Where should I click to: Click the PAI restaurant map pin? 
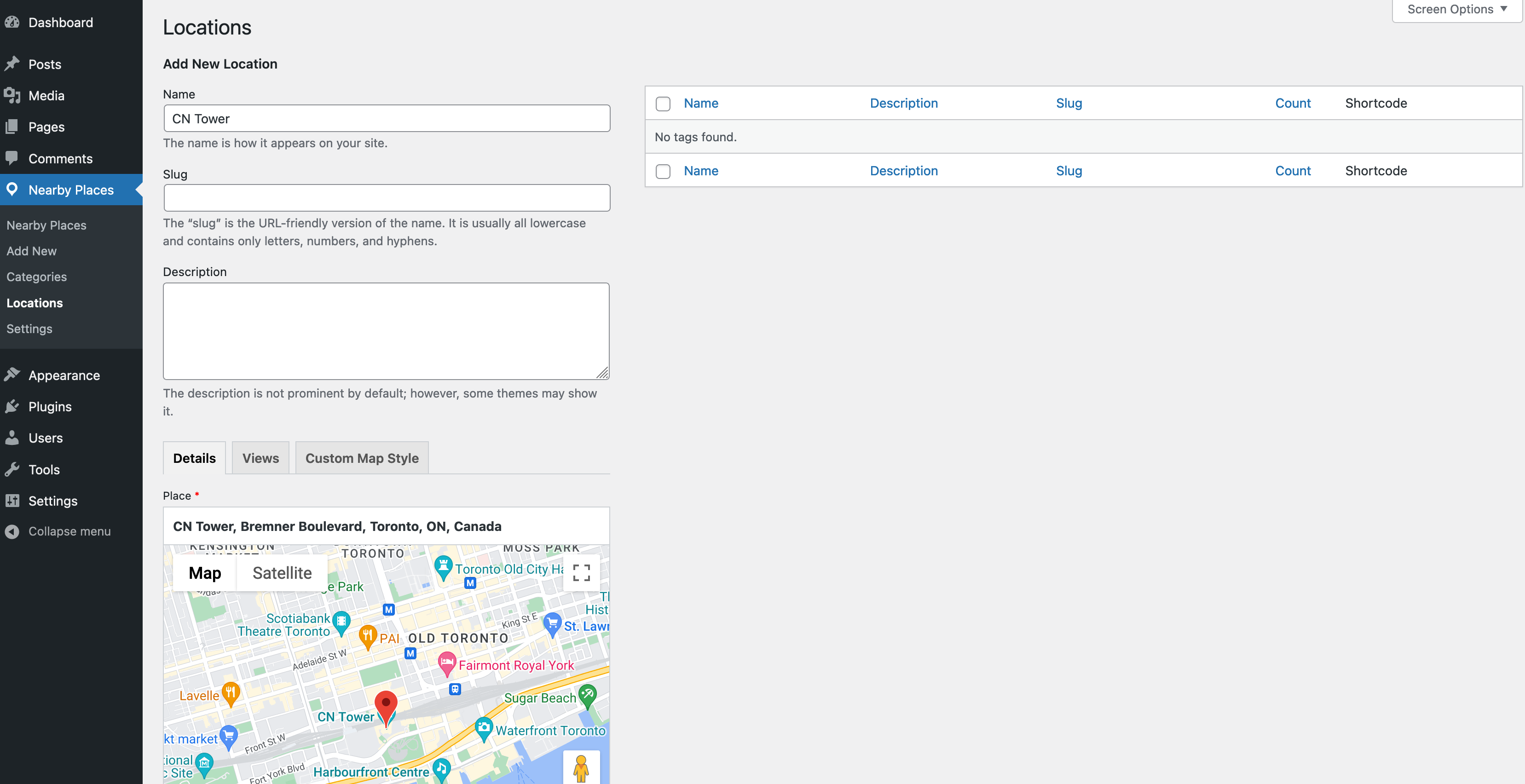(368, 638)
